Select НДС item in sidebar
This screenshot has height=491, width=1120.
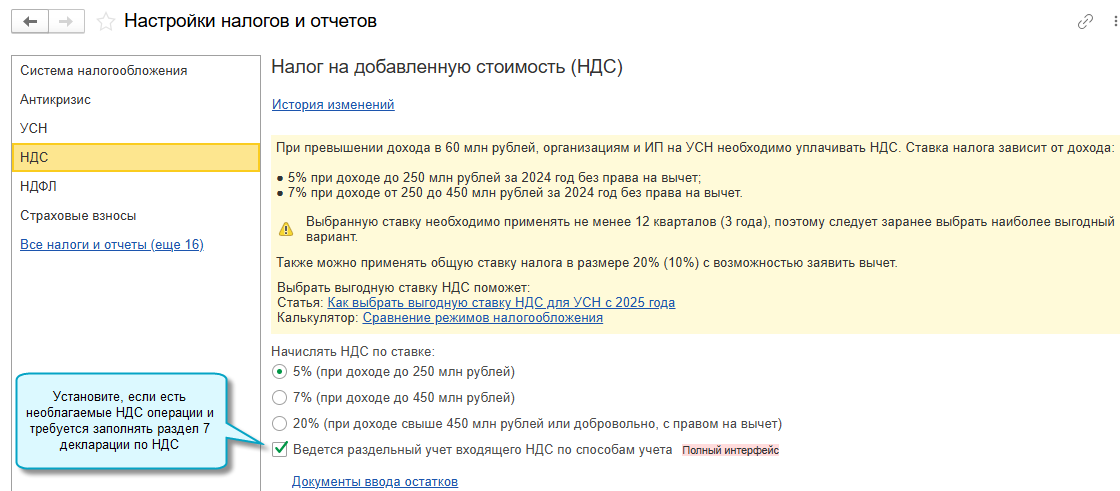34,158
